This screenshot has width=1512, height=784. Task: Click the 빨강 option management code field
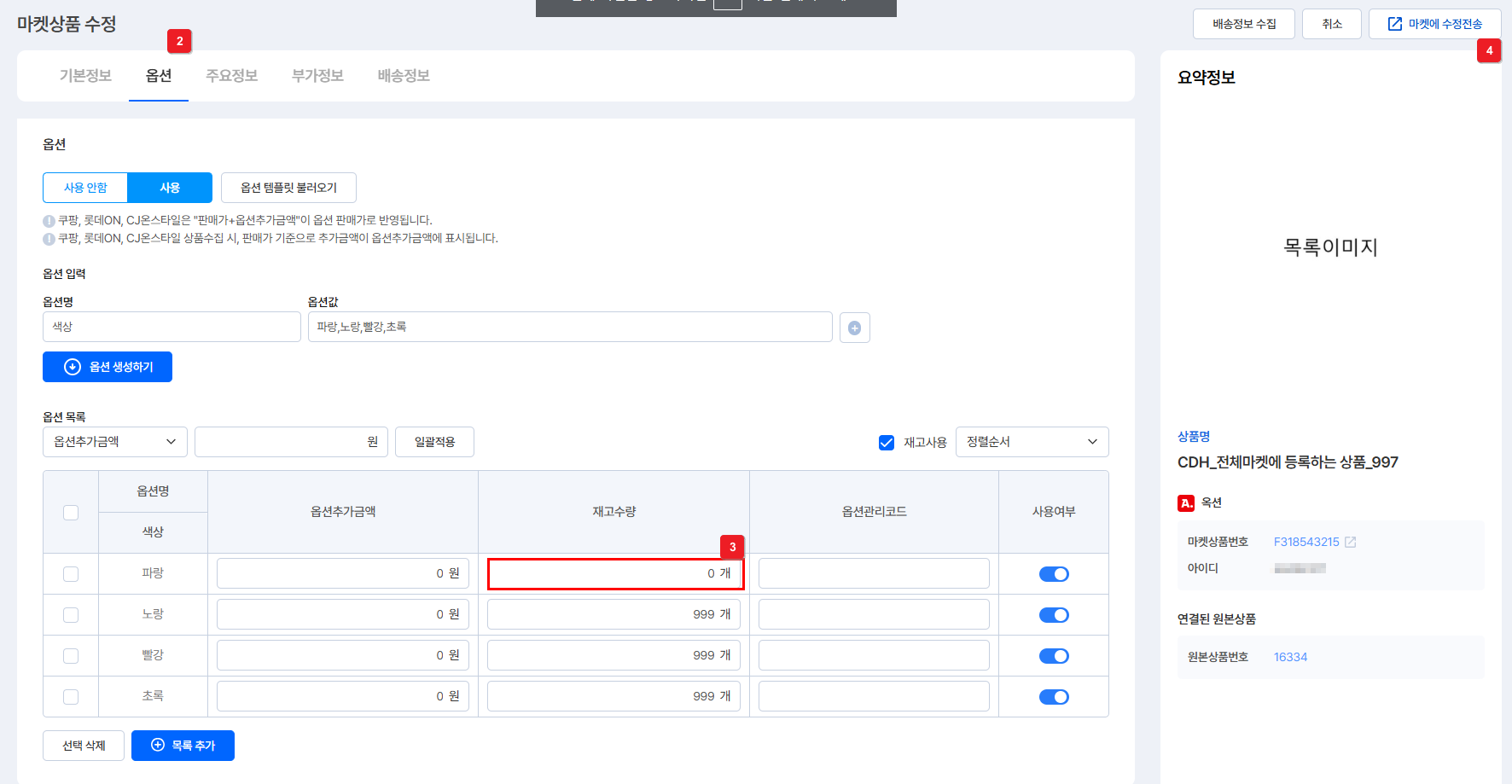point(874,655)
